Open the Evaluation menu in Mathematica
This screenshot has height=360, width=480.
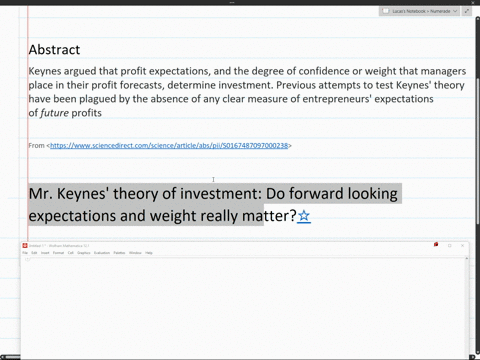102,253
